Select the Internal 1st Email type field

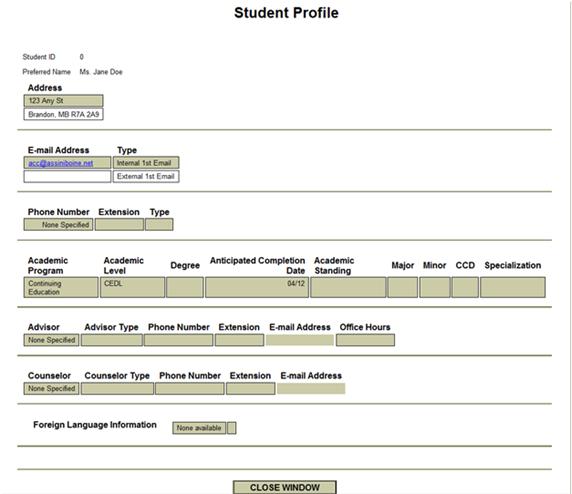coord(146,163)
